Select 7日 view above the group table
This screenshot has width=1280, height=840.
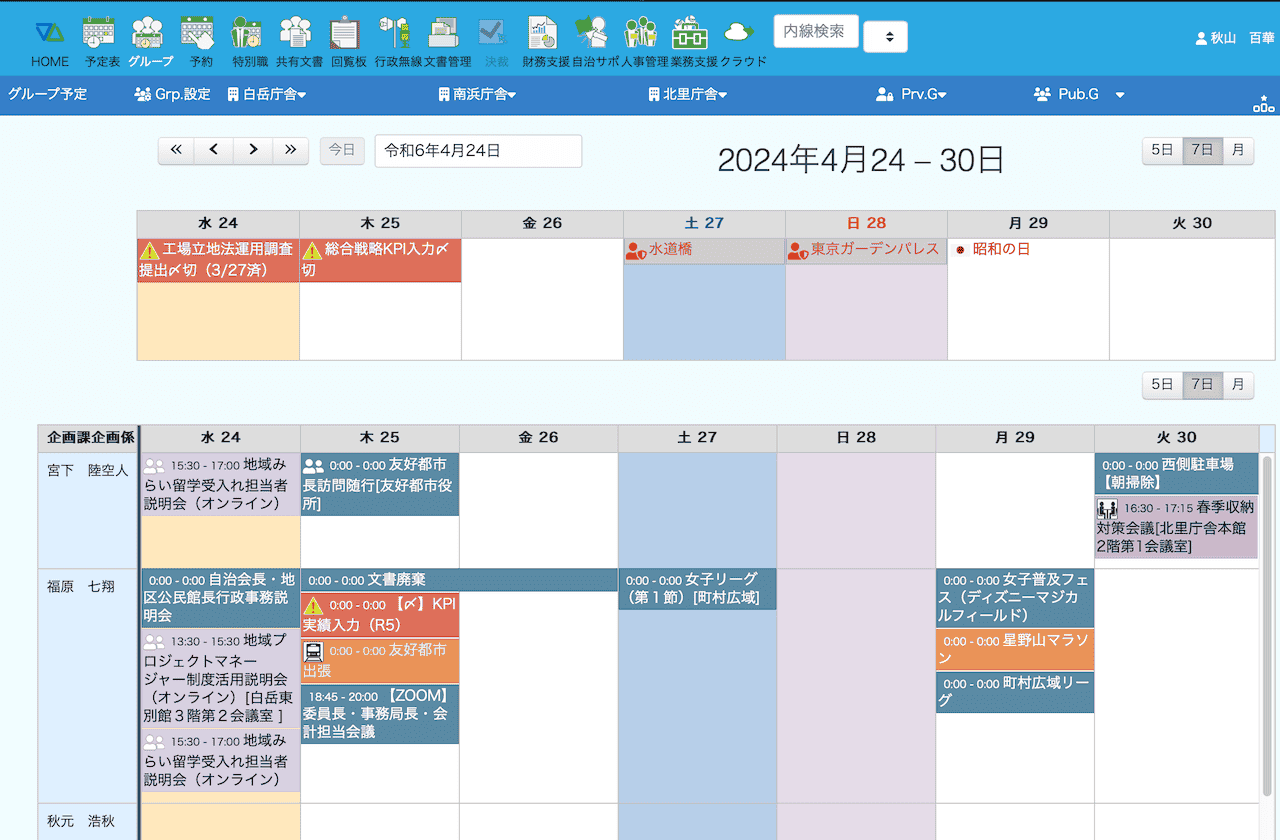click(1202, 385)
